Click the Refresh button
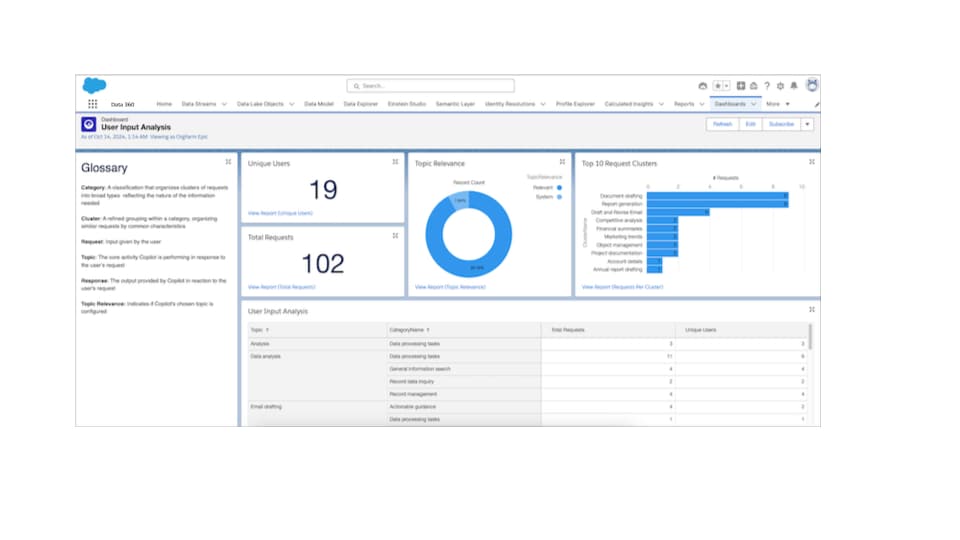Viewport: 960px width, 540px height. point(722,124)
